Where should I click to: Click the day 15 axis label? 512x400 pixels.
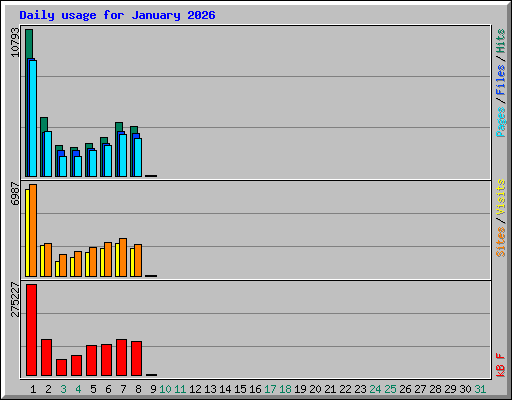240,389
